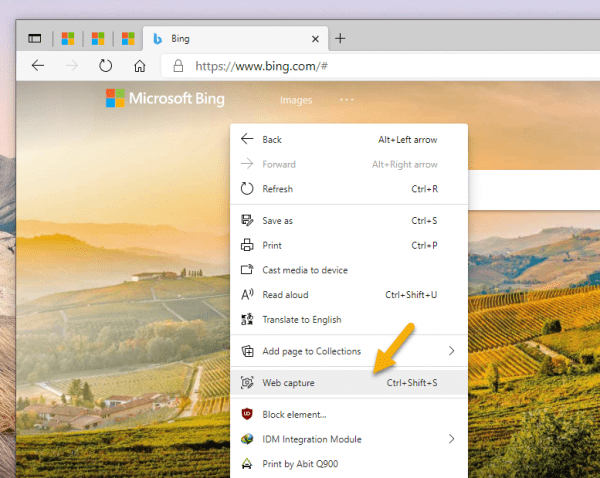The image size is (600, 478).
Task: Open the vertical tabs panel icon
Action: point(34,38)
